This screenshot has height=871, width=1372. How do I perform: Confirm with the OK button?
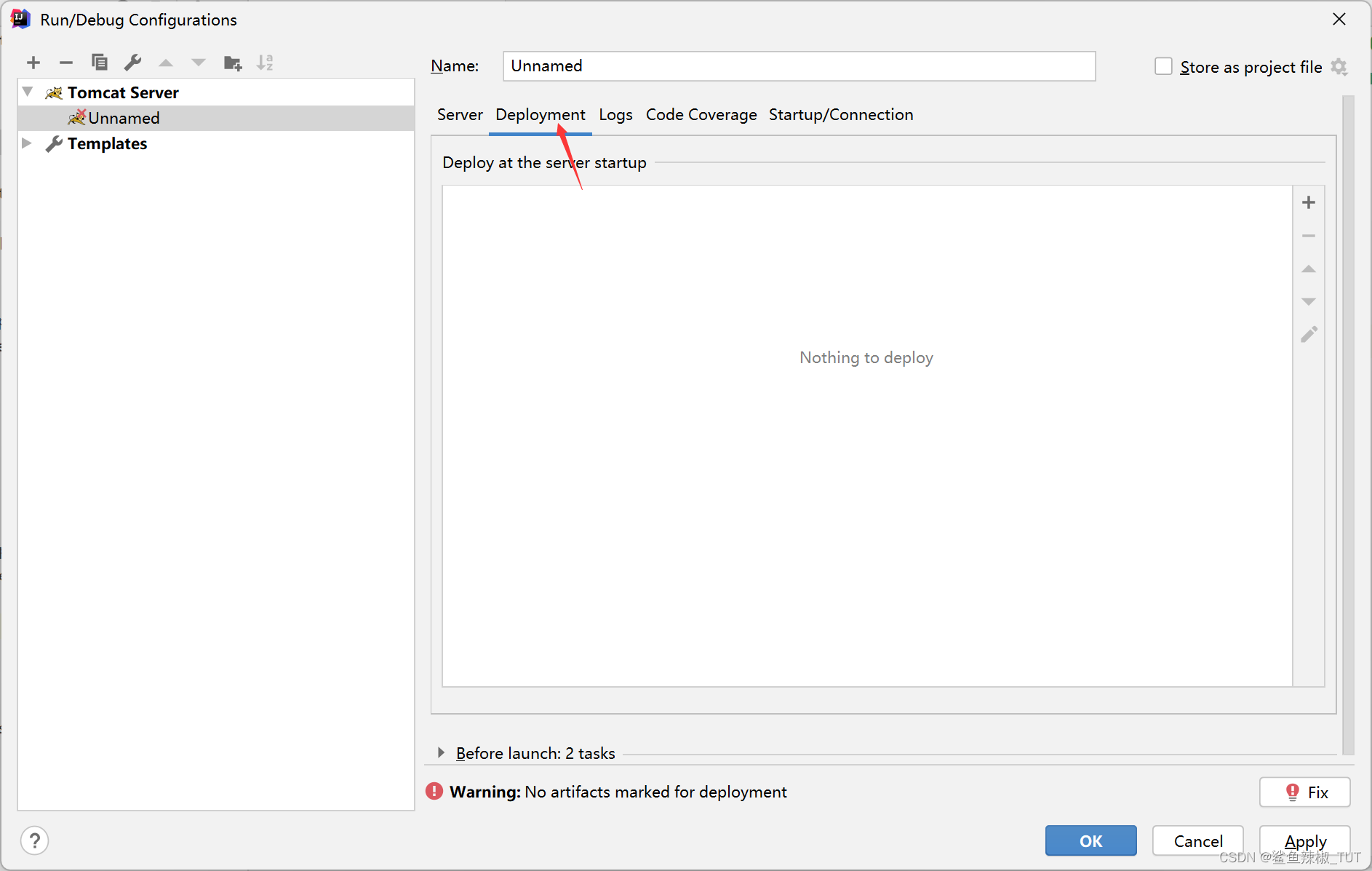pos(1091,840)
